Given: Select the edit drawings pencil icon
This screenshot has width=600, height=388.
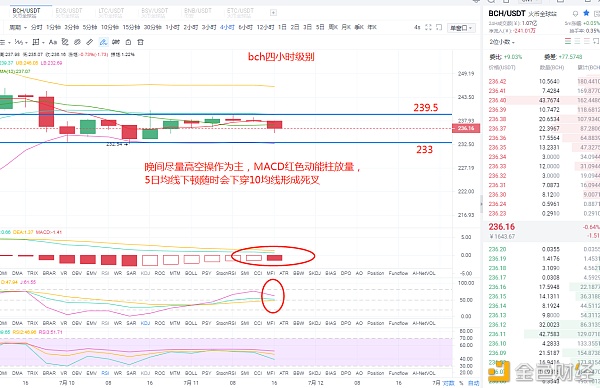Looking at the screenshot, I should 65,42.
